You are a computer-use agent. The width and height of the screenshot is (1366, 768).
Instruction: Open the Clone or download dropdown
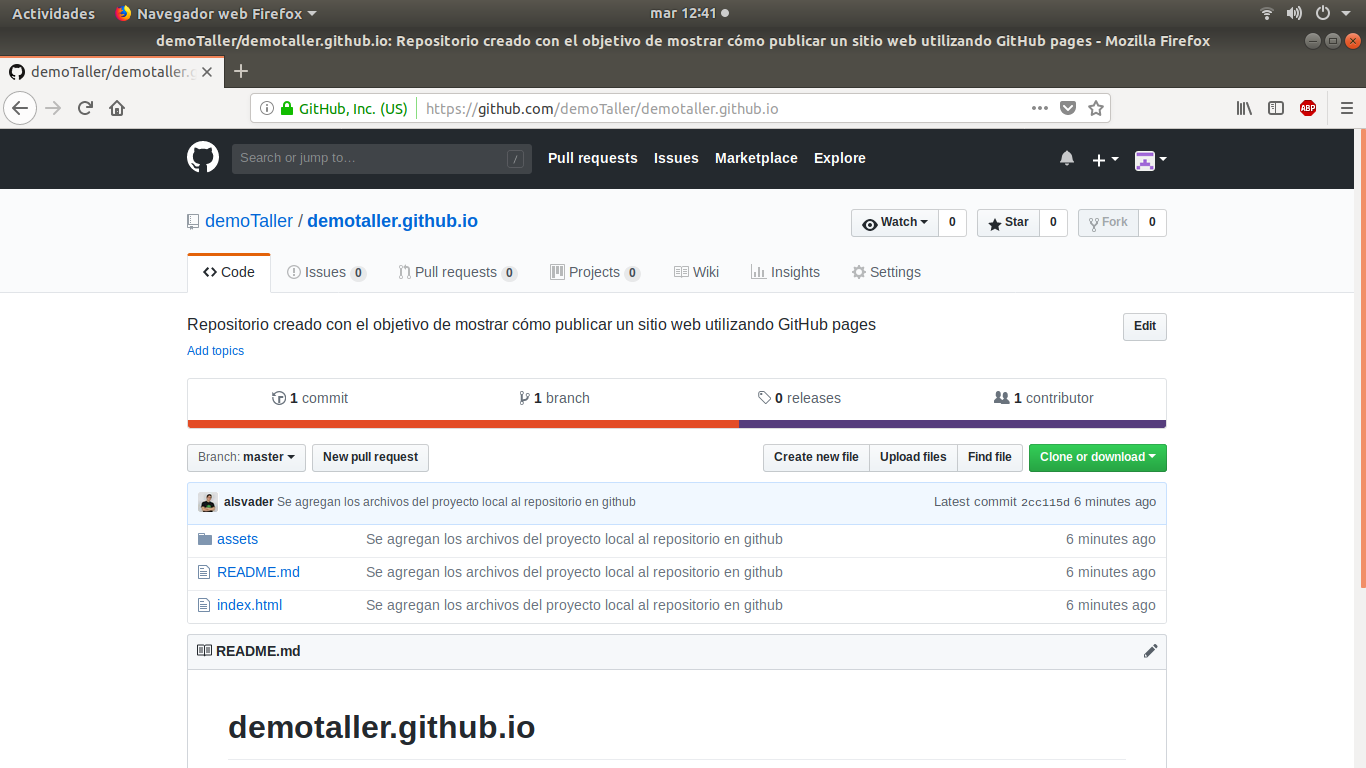pos(1097,457)
